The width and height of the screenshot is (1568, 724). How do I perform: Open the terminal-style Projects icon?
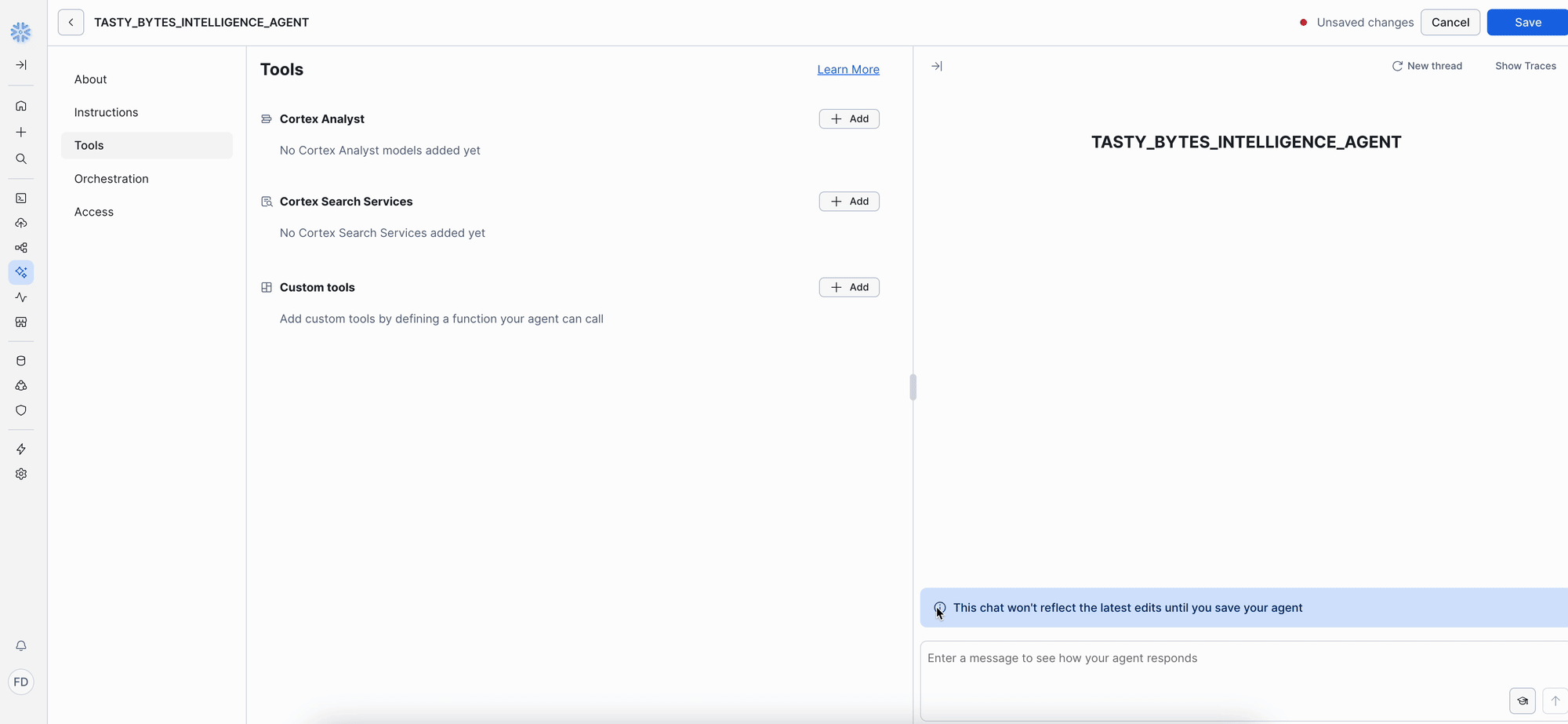[x=21, y=198]
